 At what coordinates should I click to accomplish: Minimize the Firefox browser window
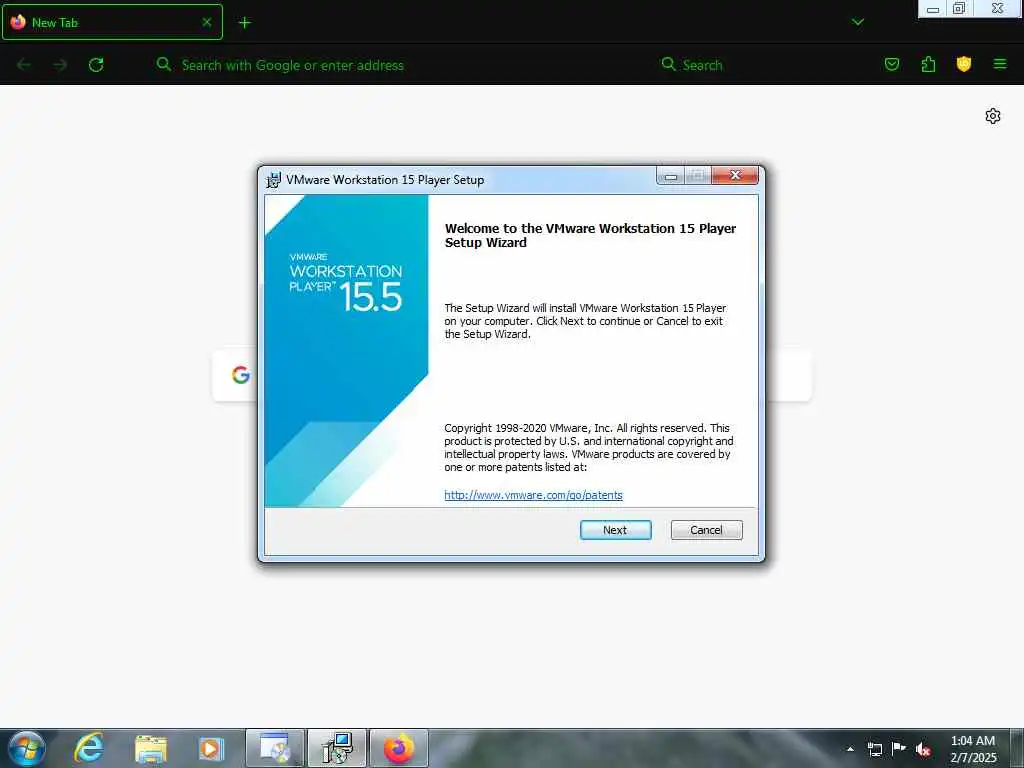coord(933,8)
